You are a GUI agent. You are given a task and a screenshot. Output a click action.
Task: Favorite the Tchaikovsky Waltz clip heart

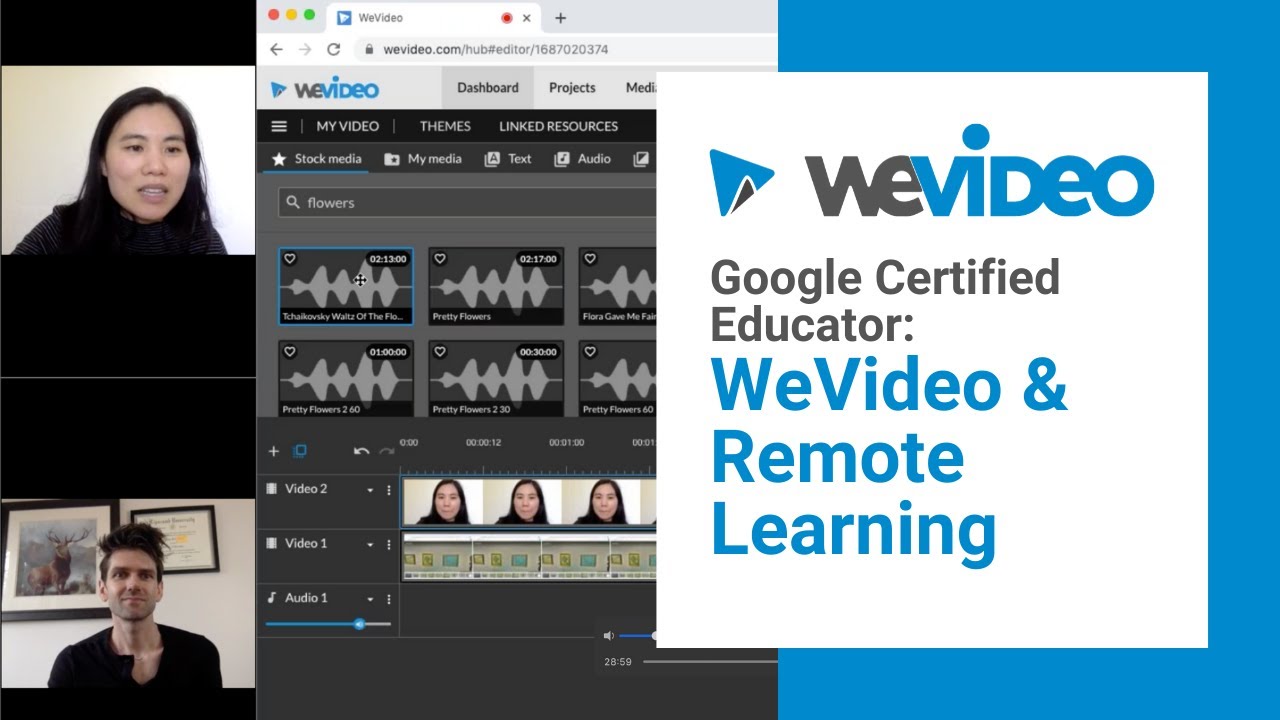click(x=290, y=259)
